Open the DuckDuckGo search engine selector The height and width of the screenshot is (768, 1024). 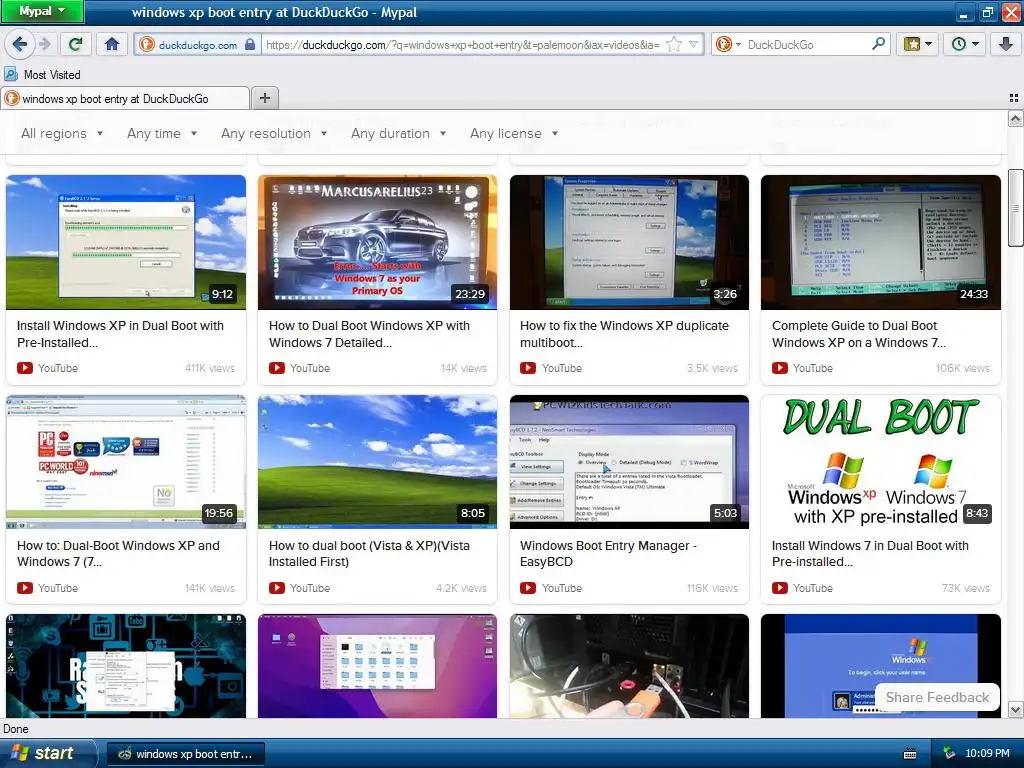tap(728, 44)
